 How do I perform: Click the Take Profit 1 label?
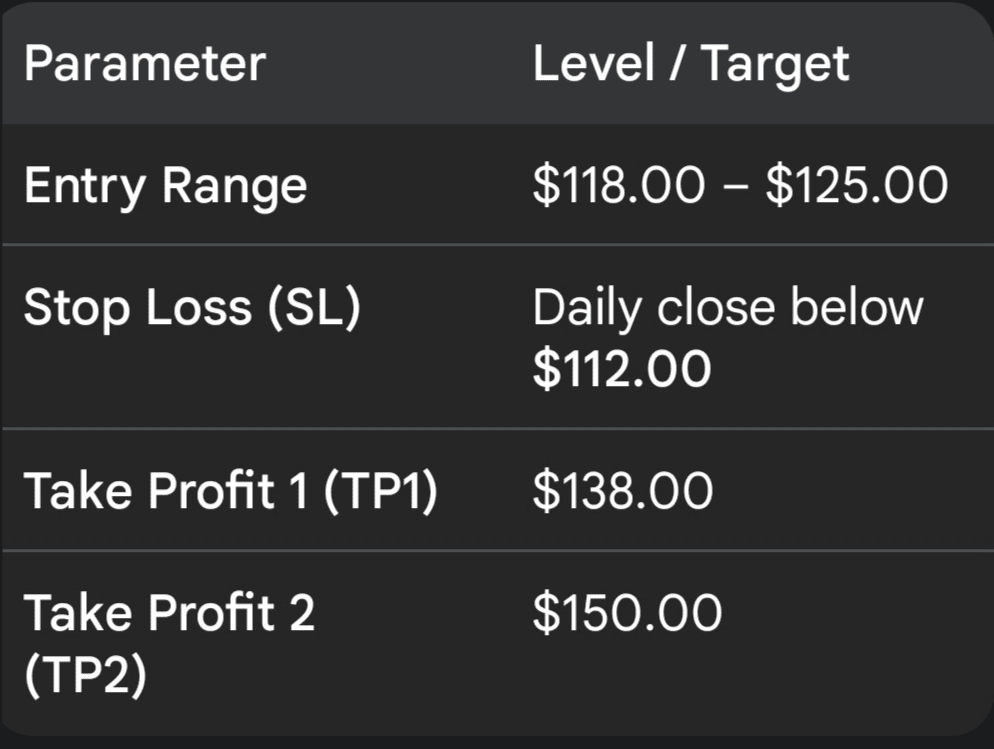pos(165,492)
